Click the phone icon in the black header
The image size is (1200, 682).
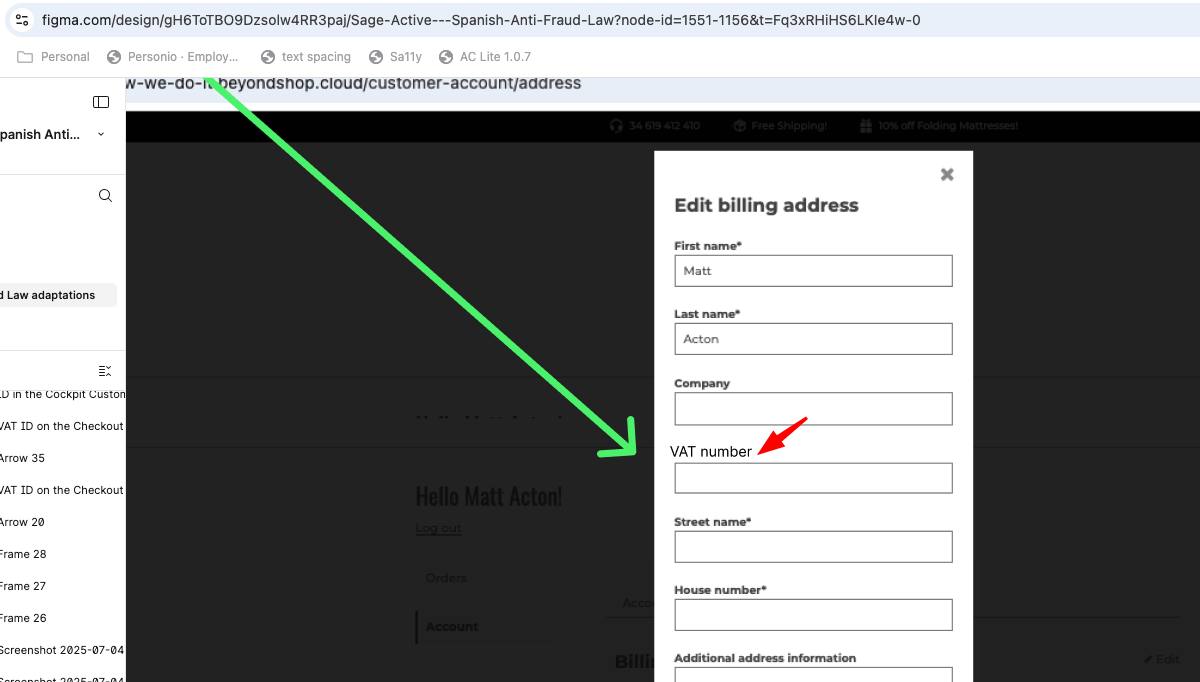click(616, 126)
